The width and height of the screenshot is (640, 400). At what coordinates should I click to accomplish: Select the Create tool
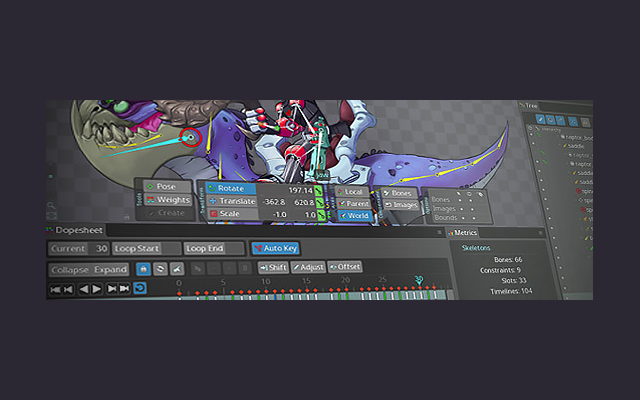168,213
